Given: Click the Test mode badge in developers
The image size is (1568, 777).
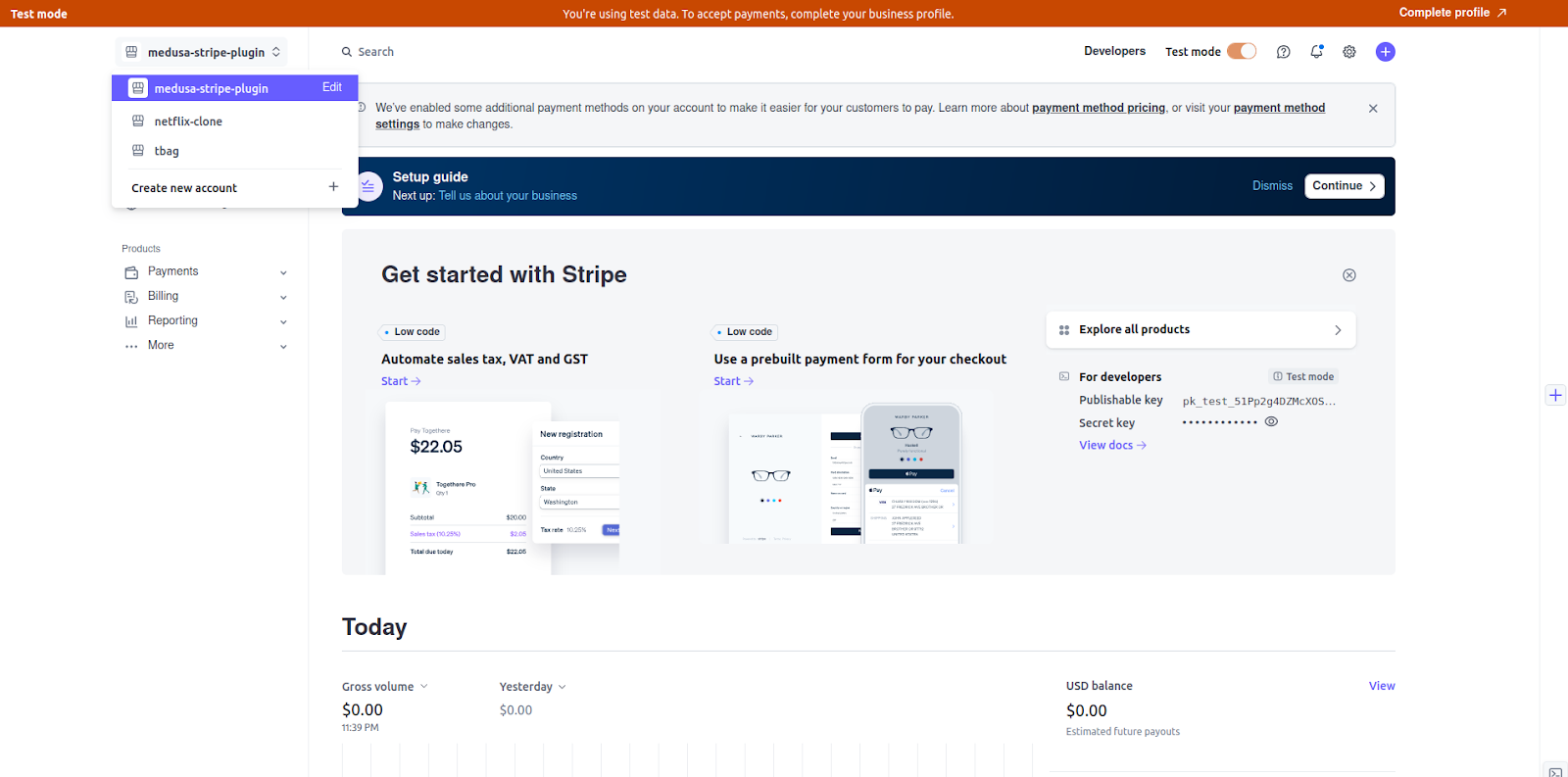Looking at the screenshot, I should coord(1303,376).
